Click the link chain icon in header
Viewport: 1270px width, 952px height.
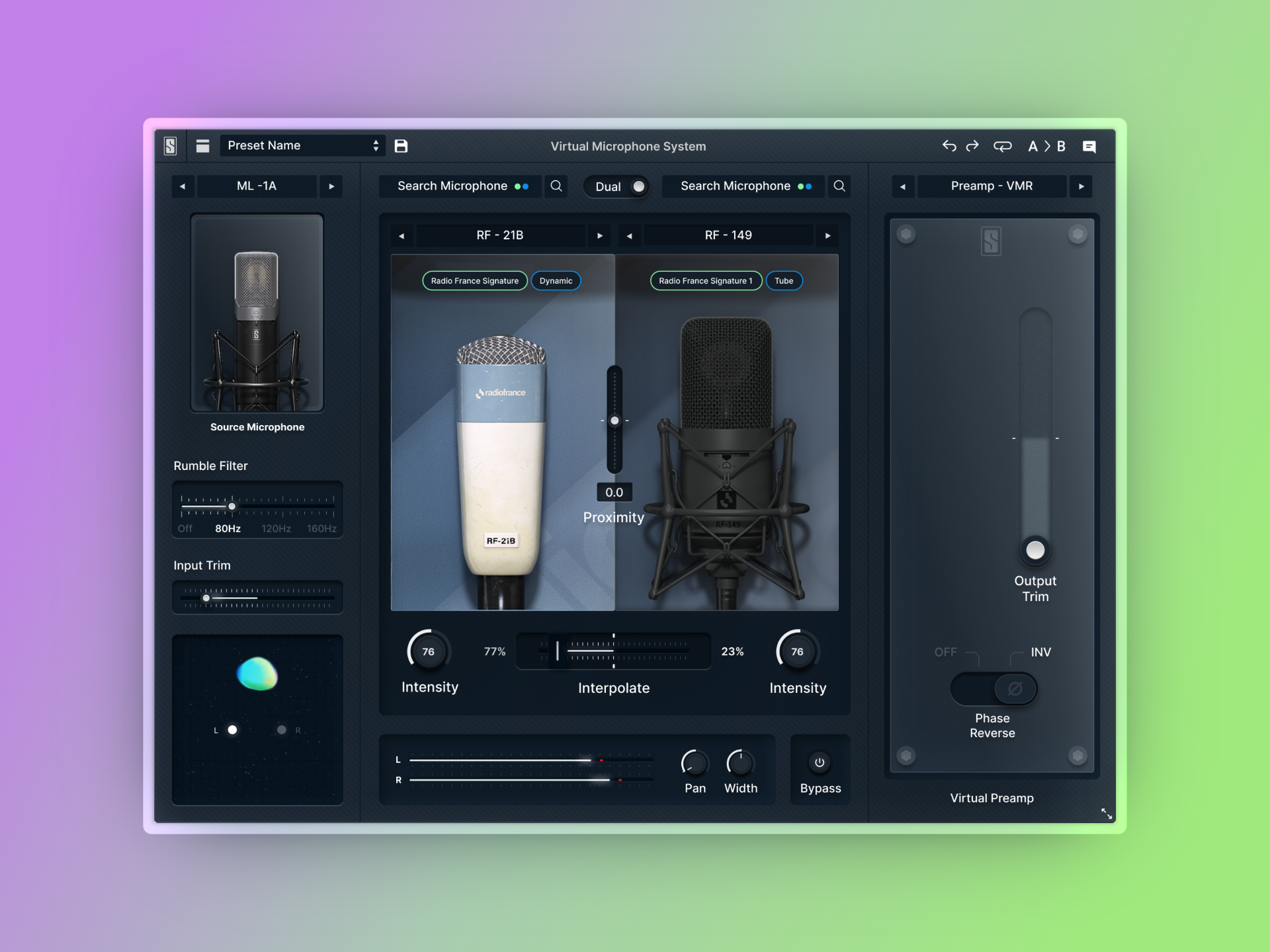1002,146
